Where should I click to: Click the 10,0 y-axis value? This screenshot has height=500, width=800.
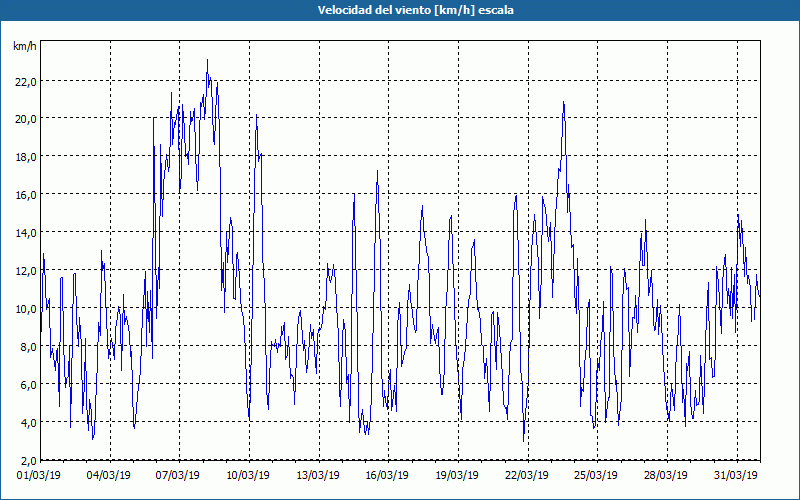[x=26, y=309]
